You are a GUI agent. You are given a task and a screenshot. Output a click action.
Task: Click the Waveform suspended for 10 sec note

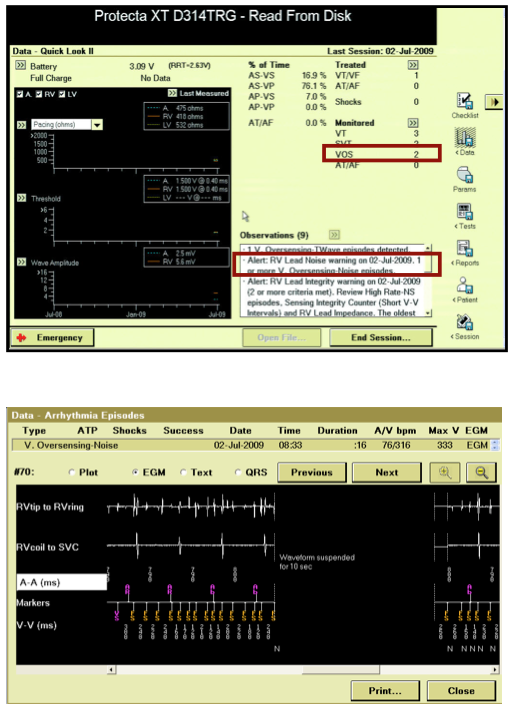click(x=317, y=561)
